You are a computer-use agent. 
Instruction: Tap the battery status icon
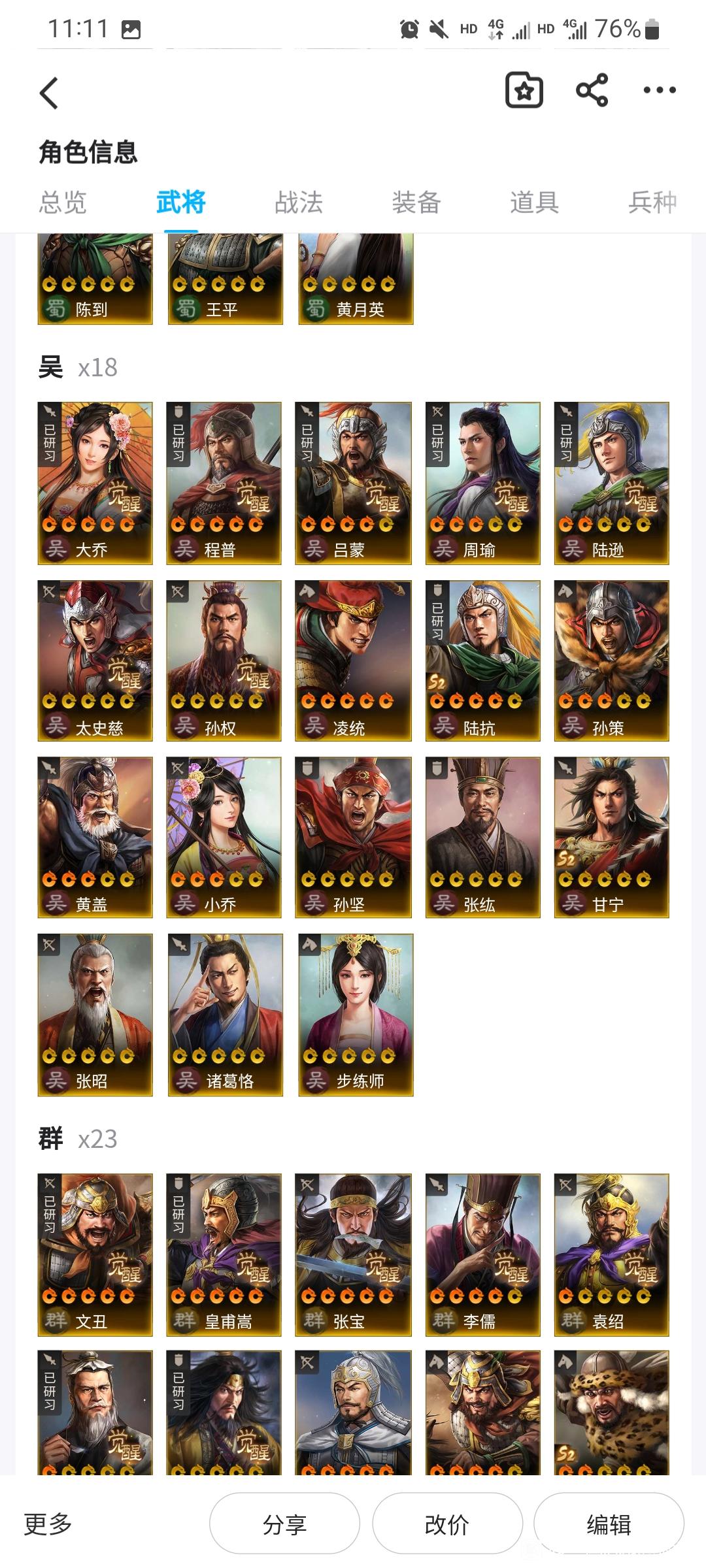(x=652, y=29)
